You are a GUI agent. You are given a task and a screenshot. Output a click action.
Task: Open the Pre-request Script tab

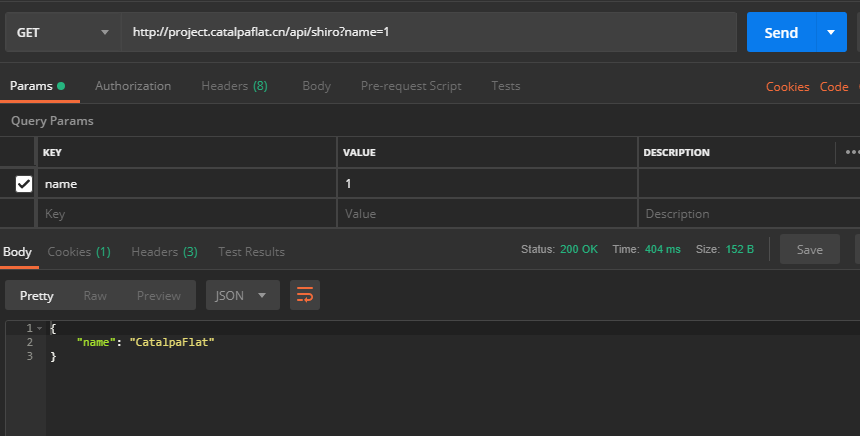[x=411, y=86]
